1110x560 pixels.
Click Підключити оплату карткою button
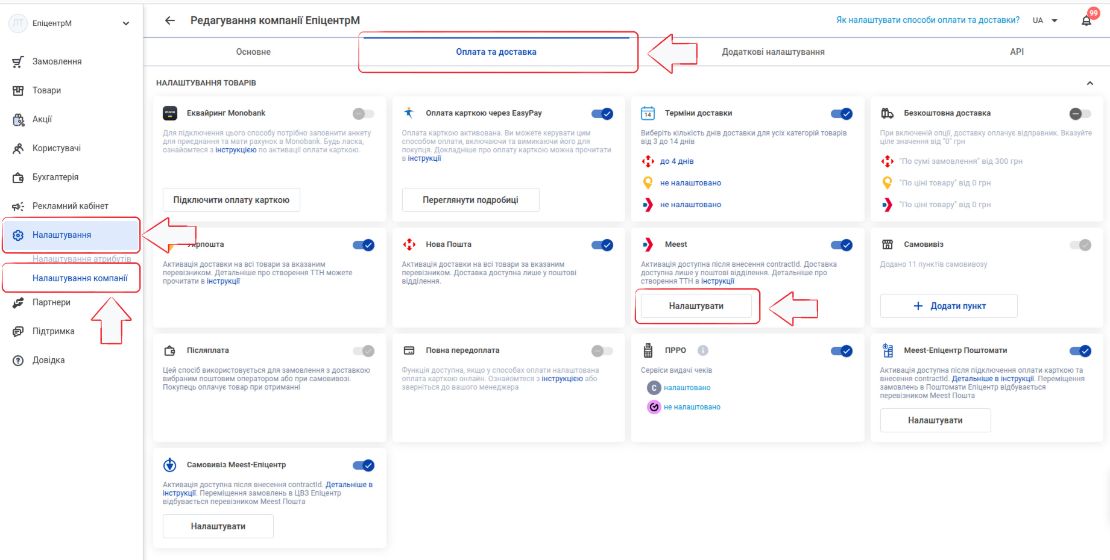[231, 200]
